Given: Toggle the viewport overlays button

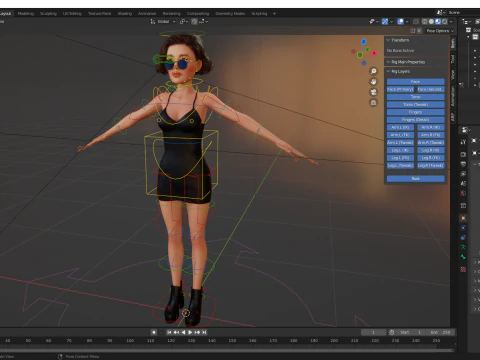Looking at the screenshot, I should coord(401,21).
